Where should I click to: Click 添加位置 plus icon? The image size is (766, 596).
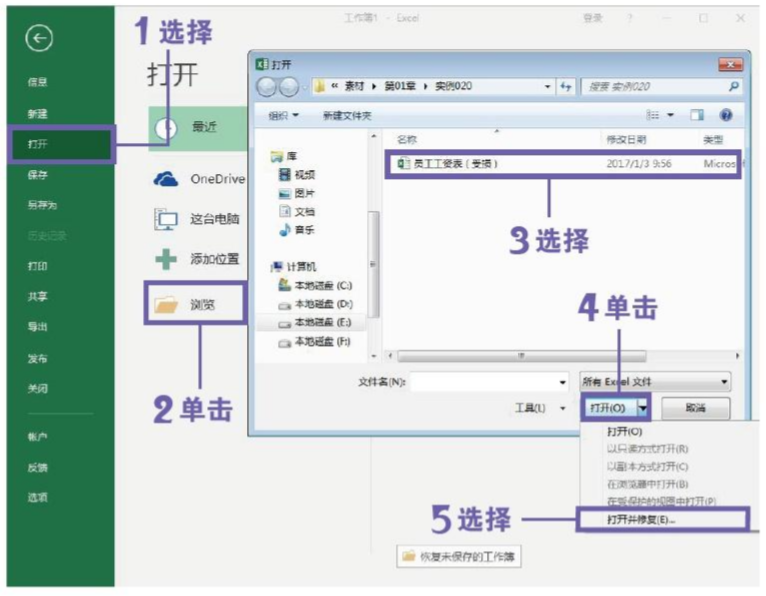166,259
